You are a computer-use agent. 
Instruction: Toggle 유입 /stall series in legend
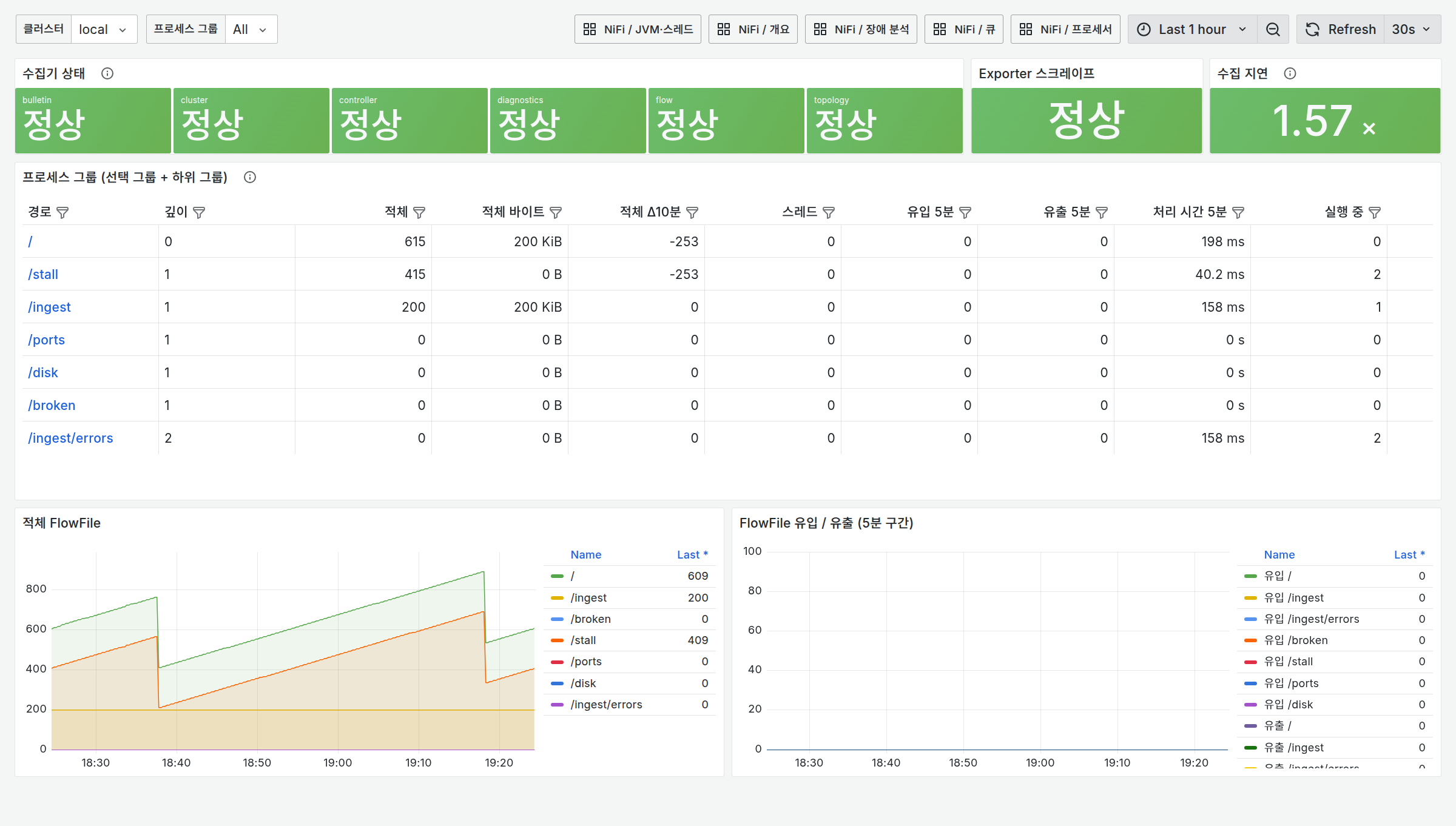1288,662
